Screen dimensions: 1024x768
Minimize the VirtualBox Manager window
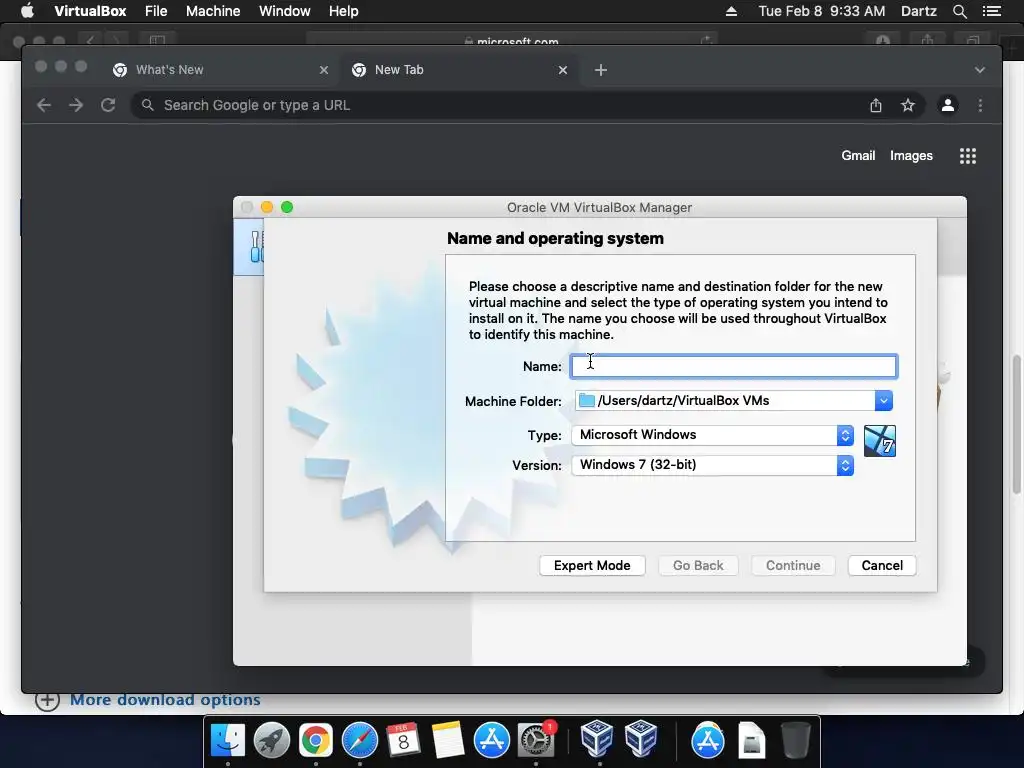tap(266, 207)
